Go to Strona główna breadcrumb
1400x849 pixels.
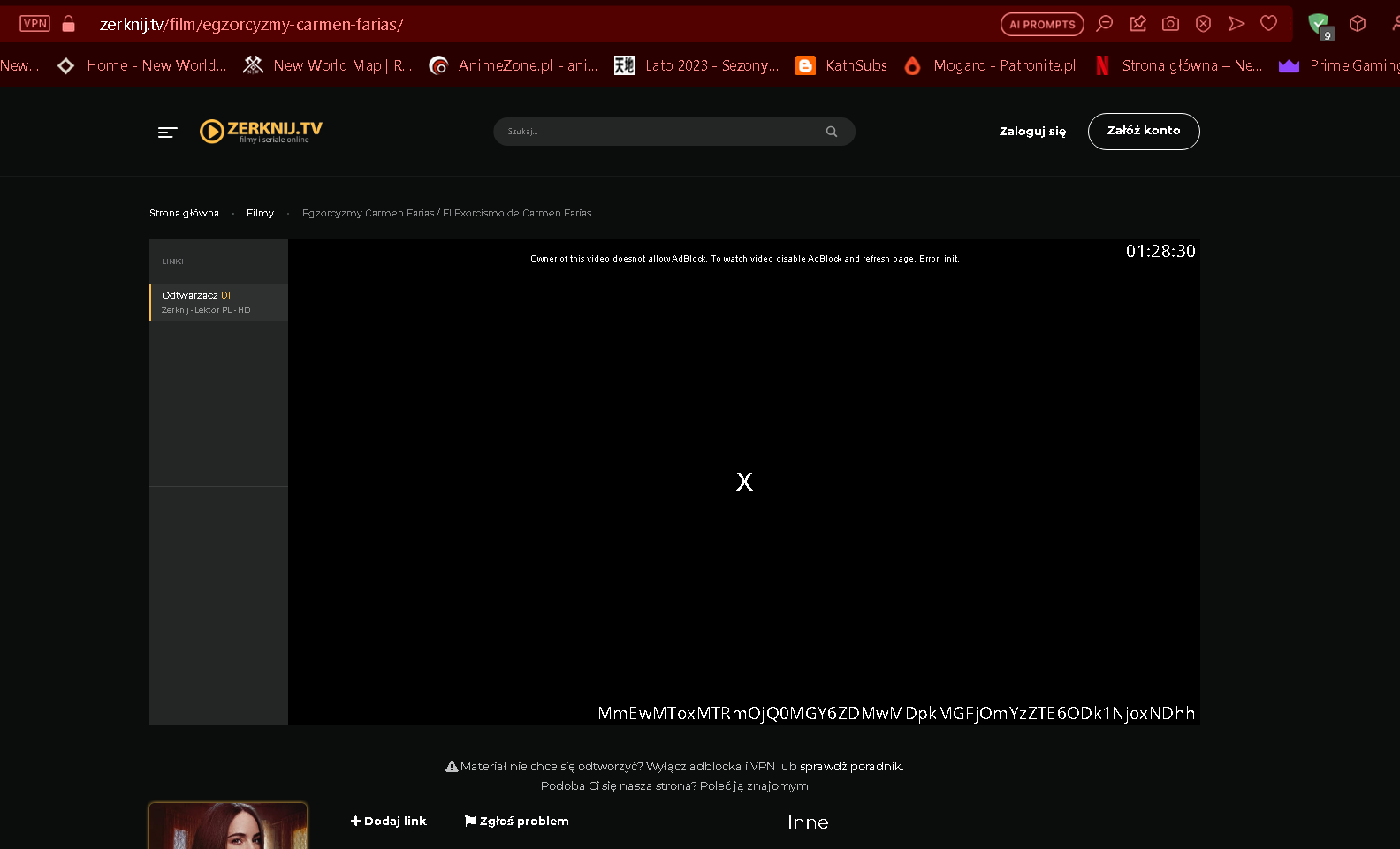tap(184, 213)
